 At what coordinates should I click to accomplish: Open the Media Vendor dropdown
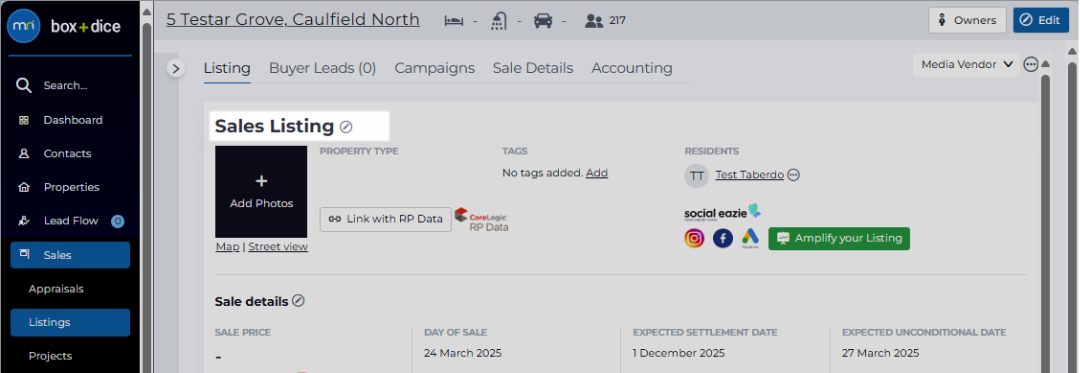click(966, 64)
